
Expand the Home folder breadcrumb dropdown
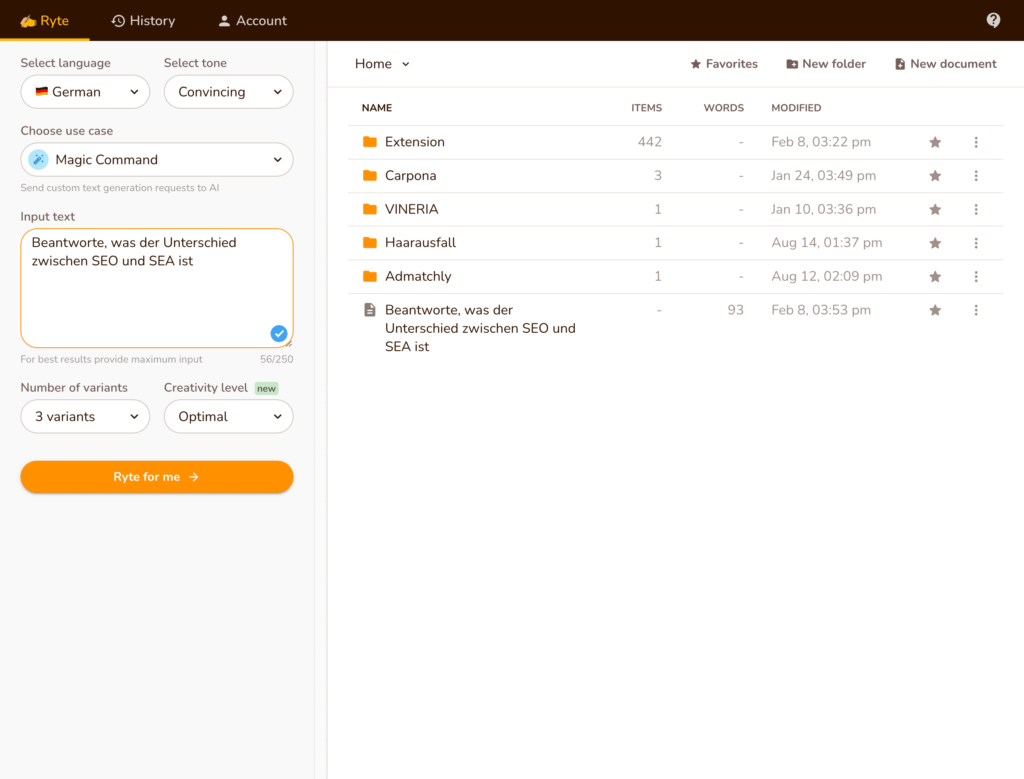382,64
